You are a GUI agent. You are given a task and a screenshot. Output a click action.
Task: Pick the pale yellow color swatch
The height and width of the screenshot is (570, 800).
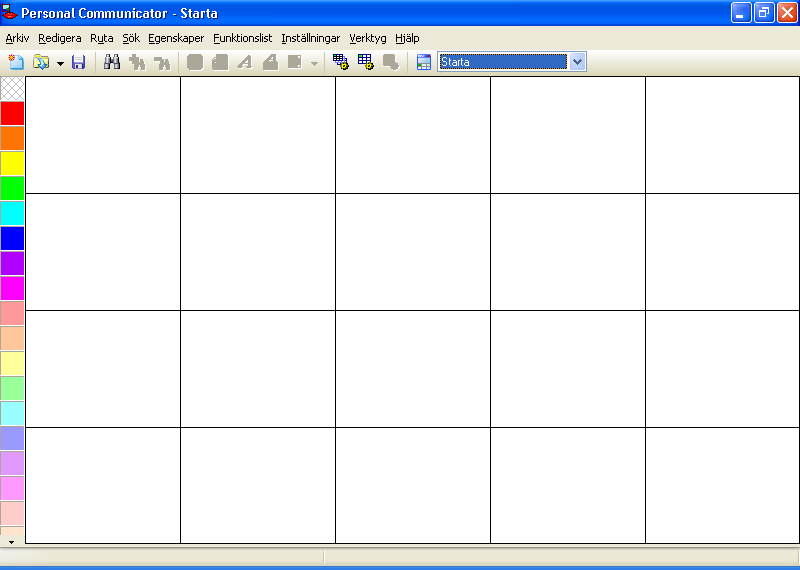(12, 363)
